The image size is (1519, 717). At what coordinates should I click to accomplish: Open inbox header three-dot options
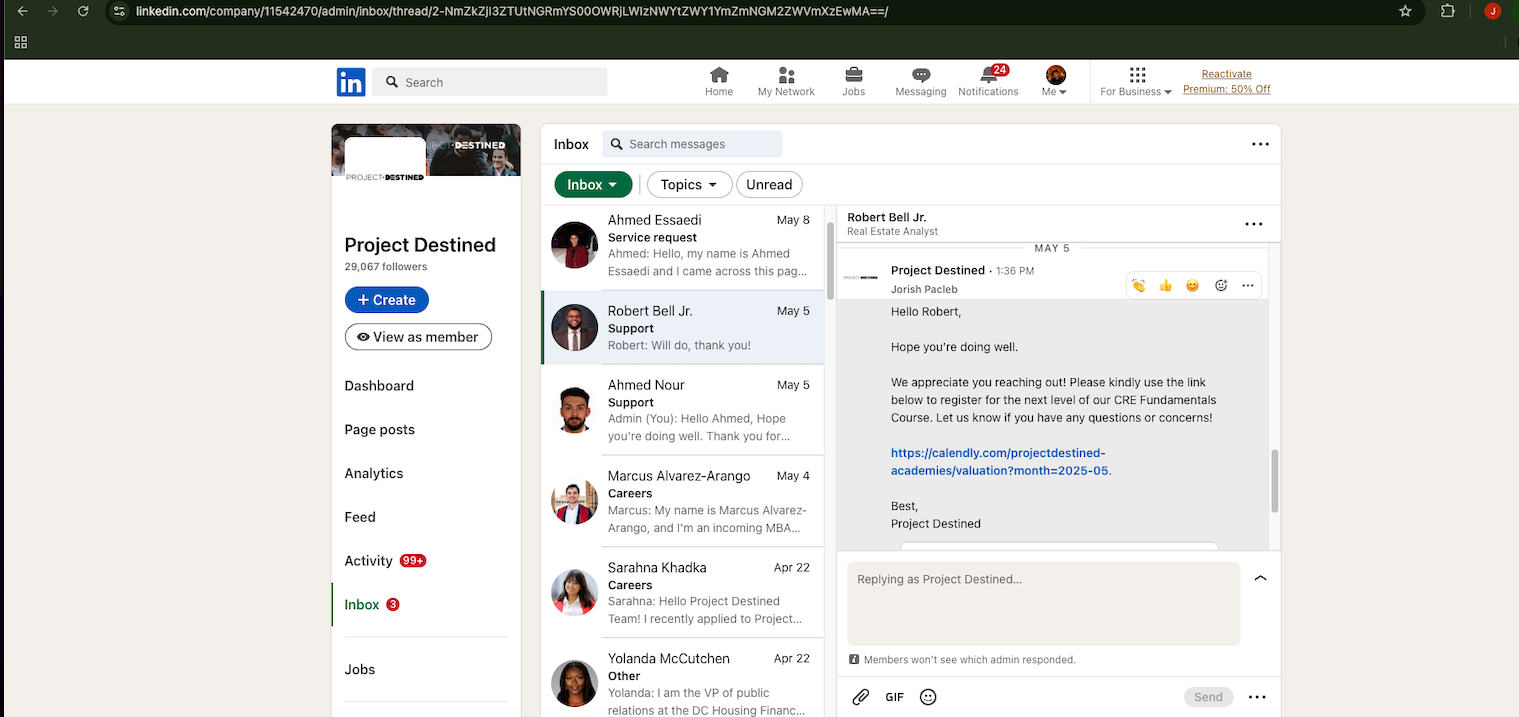click(1260, 144)
